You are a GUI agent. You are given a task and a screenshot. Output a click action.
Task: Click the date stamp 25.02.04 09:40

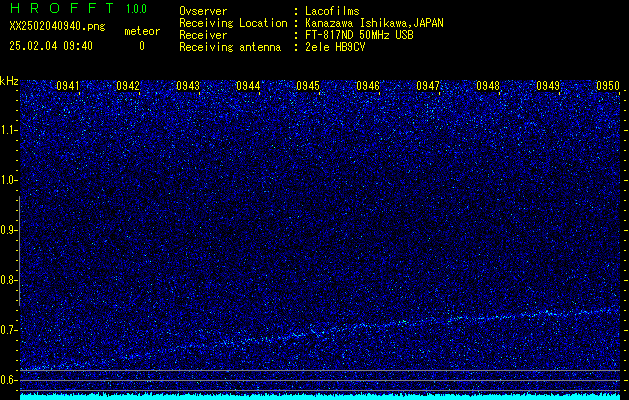(x=51, y=46)
